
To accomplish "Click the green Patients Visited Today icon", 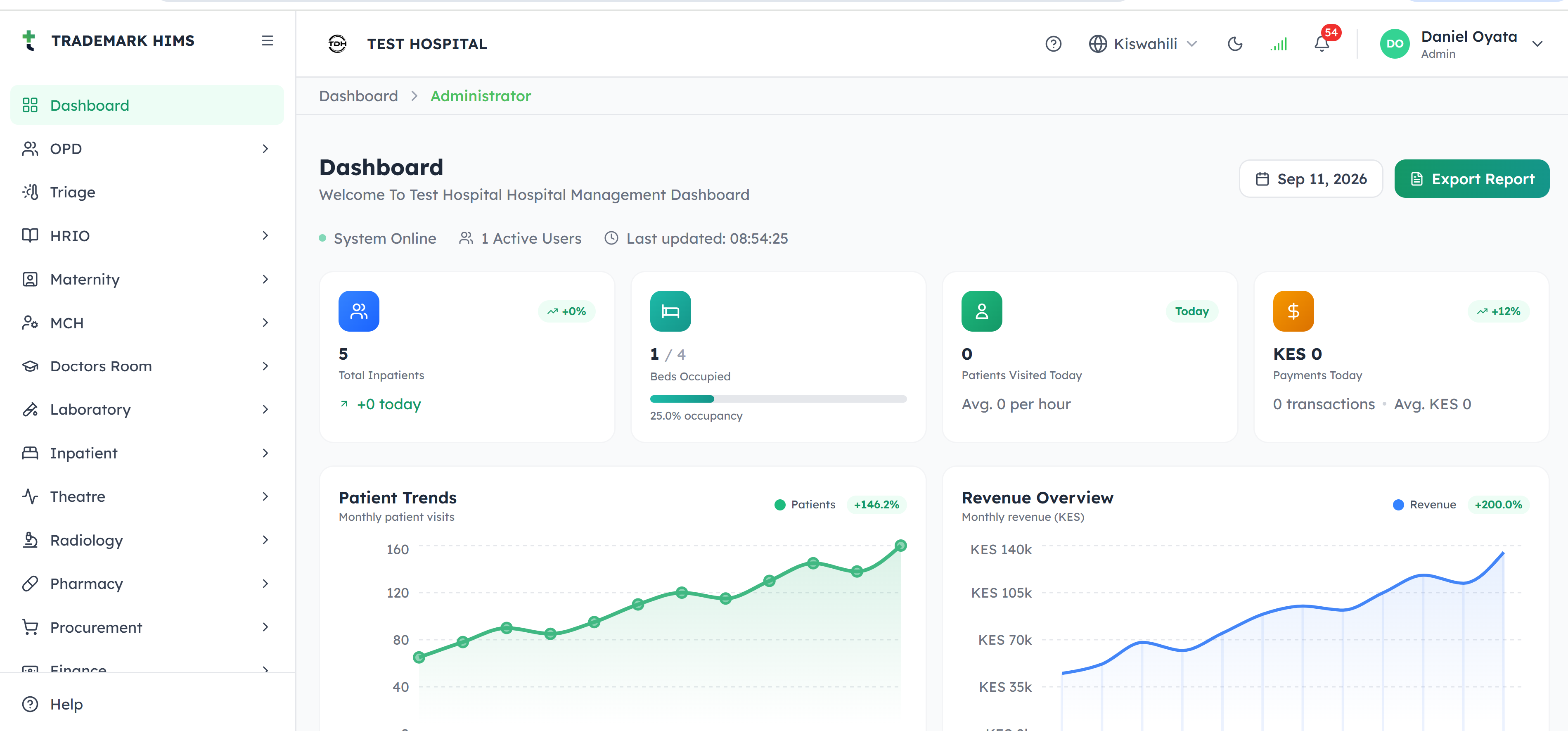I will pyautogui.click(x=981, y=311).
